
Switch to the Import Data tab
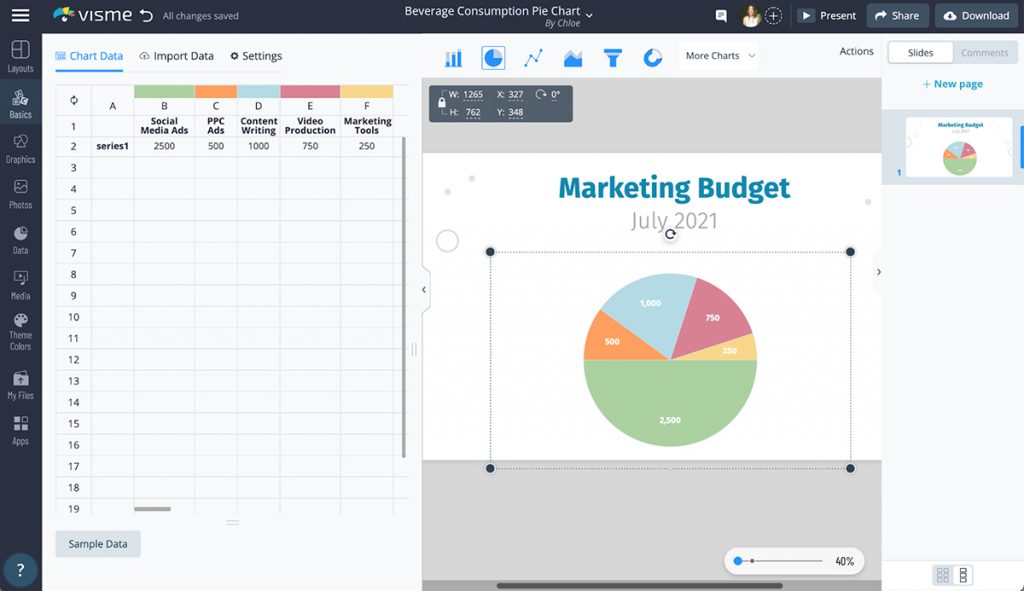(176, 56)
